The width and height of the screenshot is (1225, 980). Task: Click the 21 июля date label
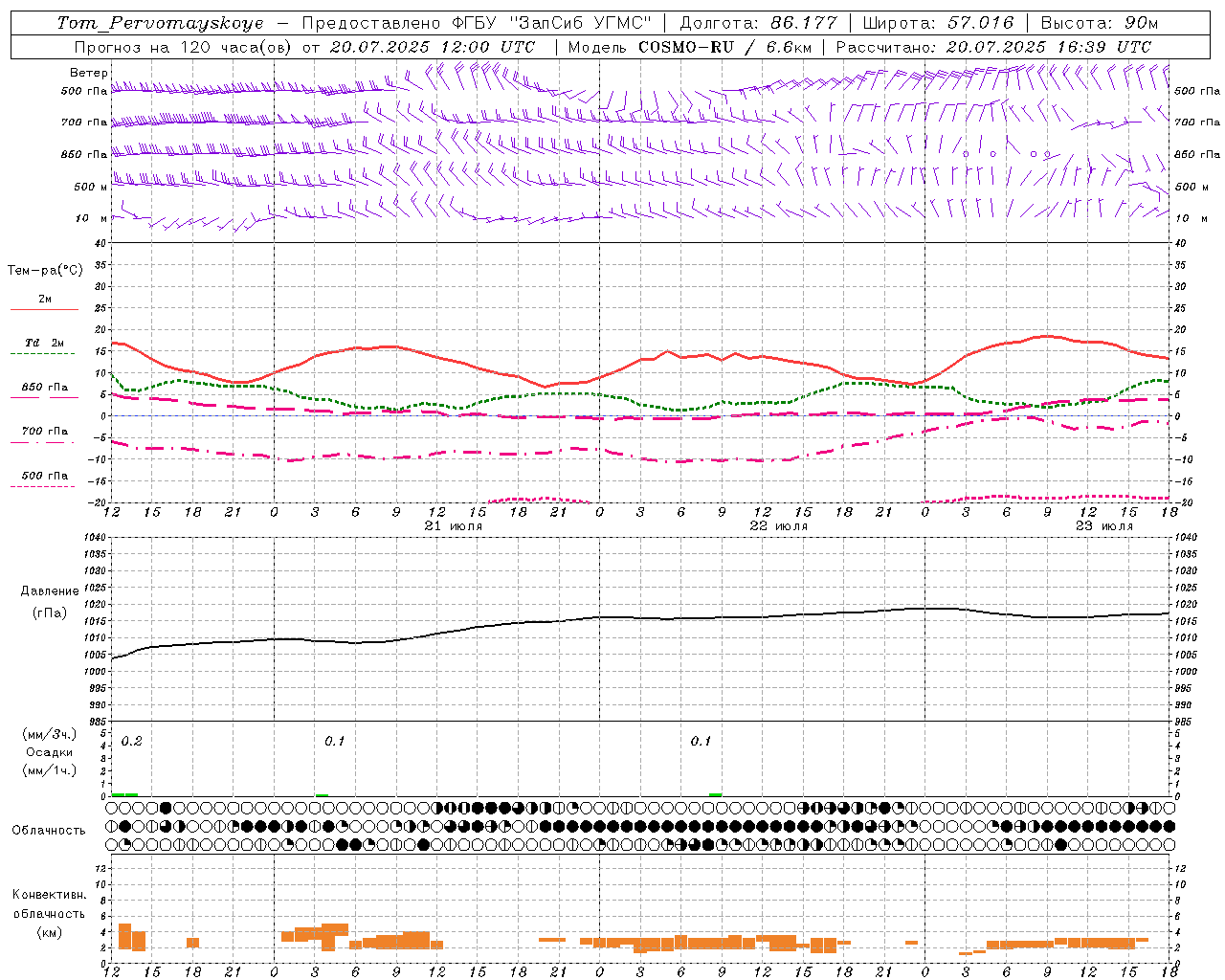click(x=454, y=526)
